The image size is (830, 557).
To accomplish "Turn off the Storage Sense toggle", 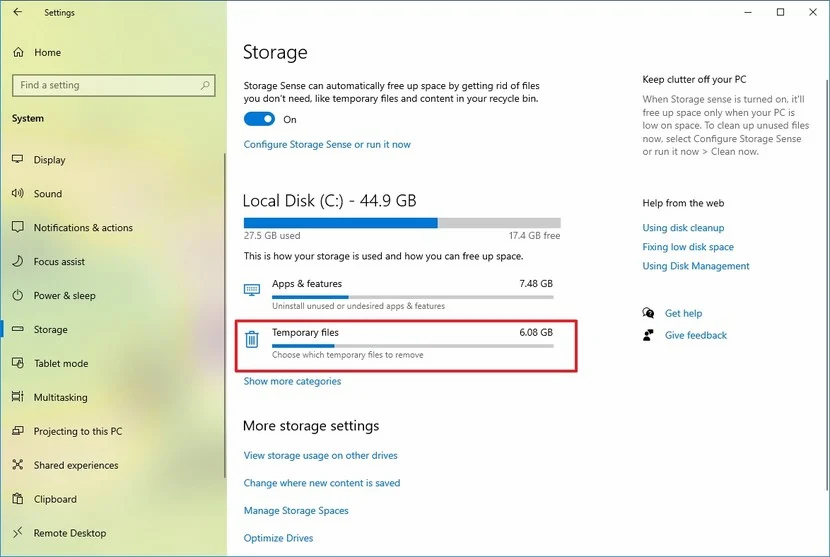I will [x=259, y=119].
